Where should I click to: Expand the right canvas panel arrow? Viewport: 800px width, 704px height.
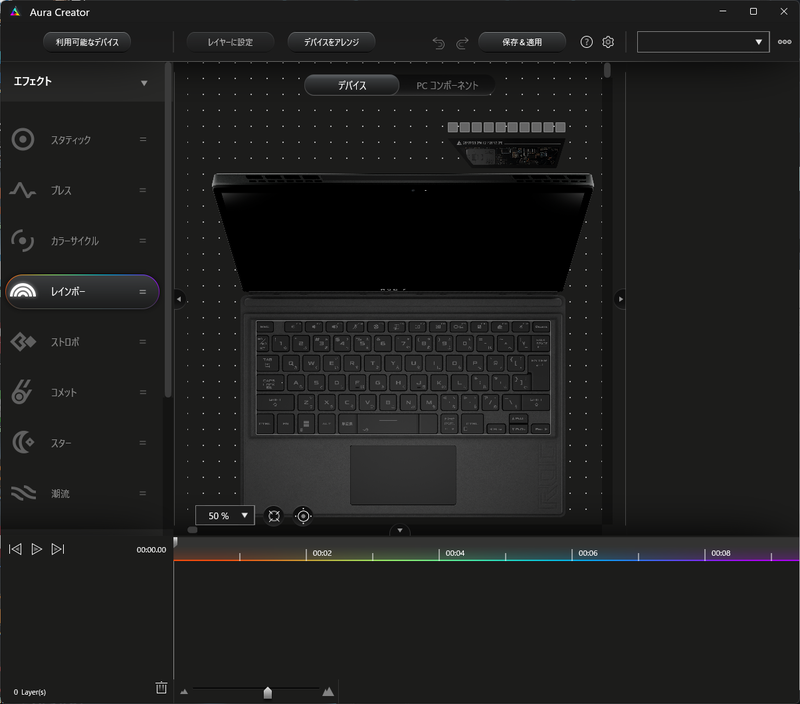tap(621, 298)
